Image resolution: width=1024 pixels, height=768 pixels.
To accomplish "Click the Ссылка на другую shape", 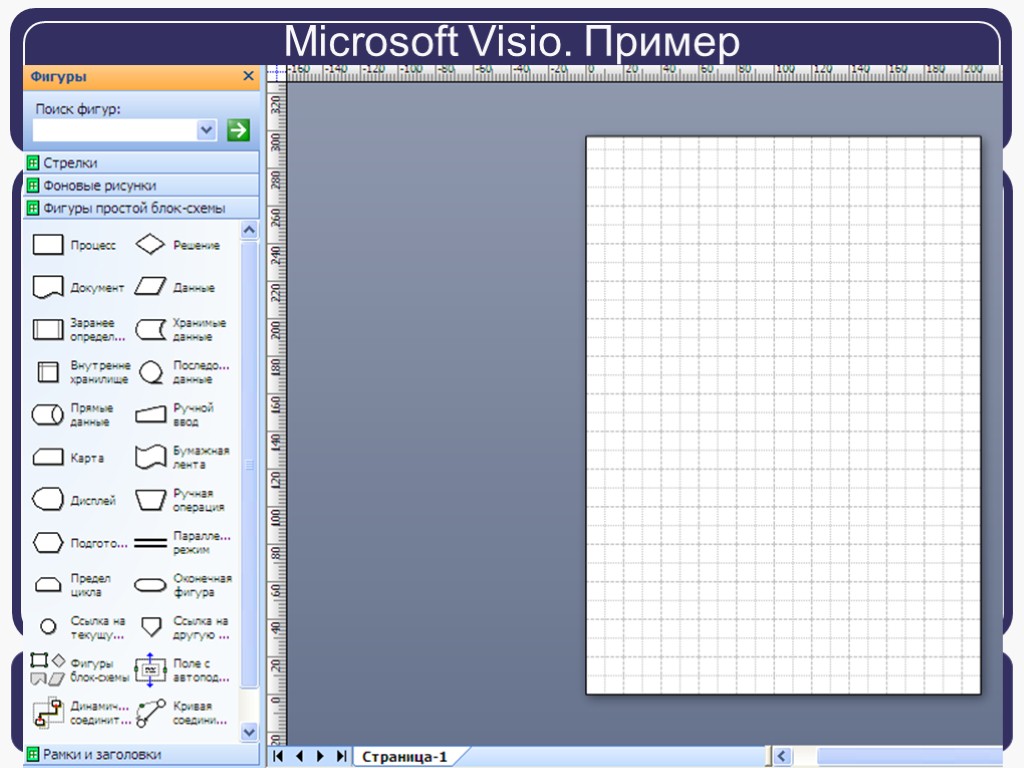I will point(152,627).
